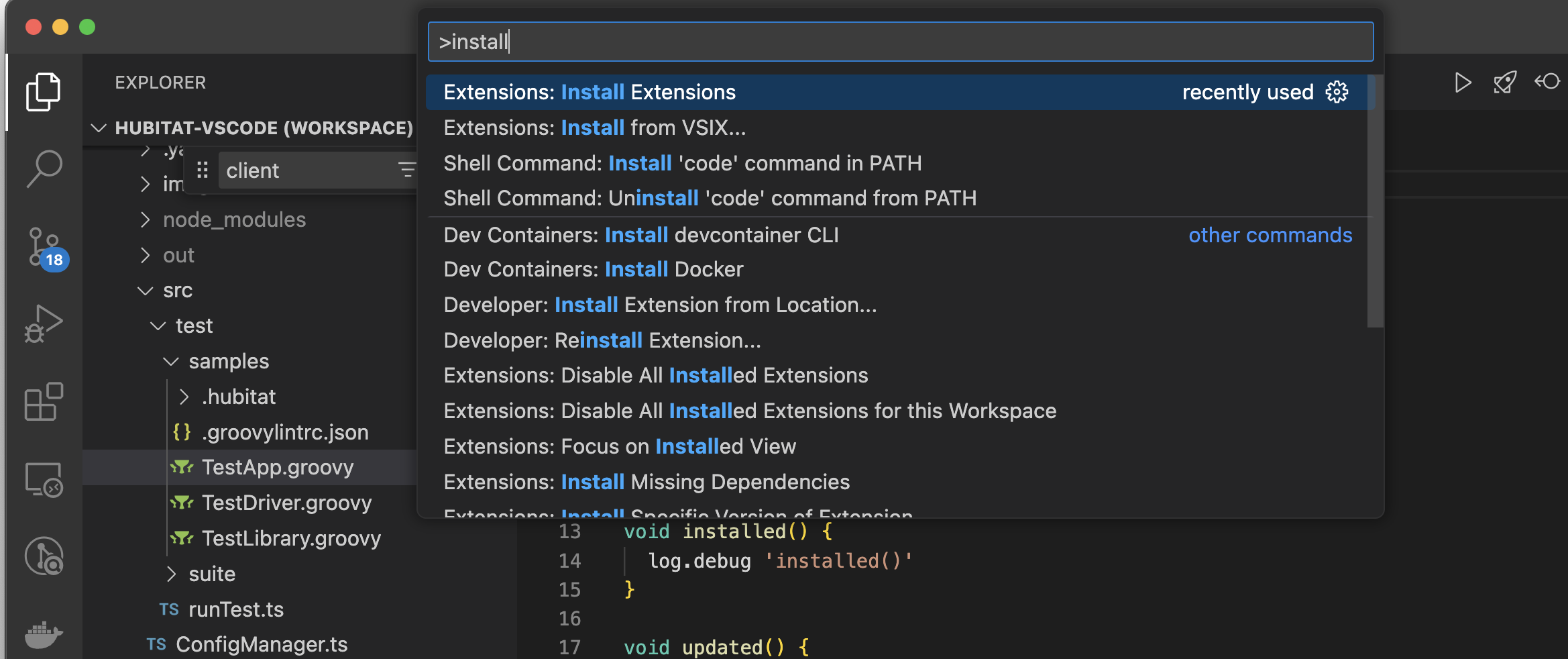Expand the suite folder
The image size is (1568, 659).
point(171,574)
